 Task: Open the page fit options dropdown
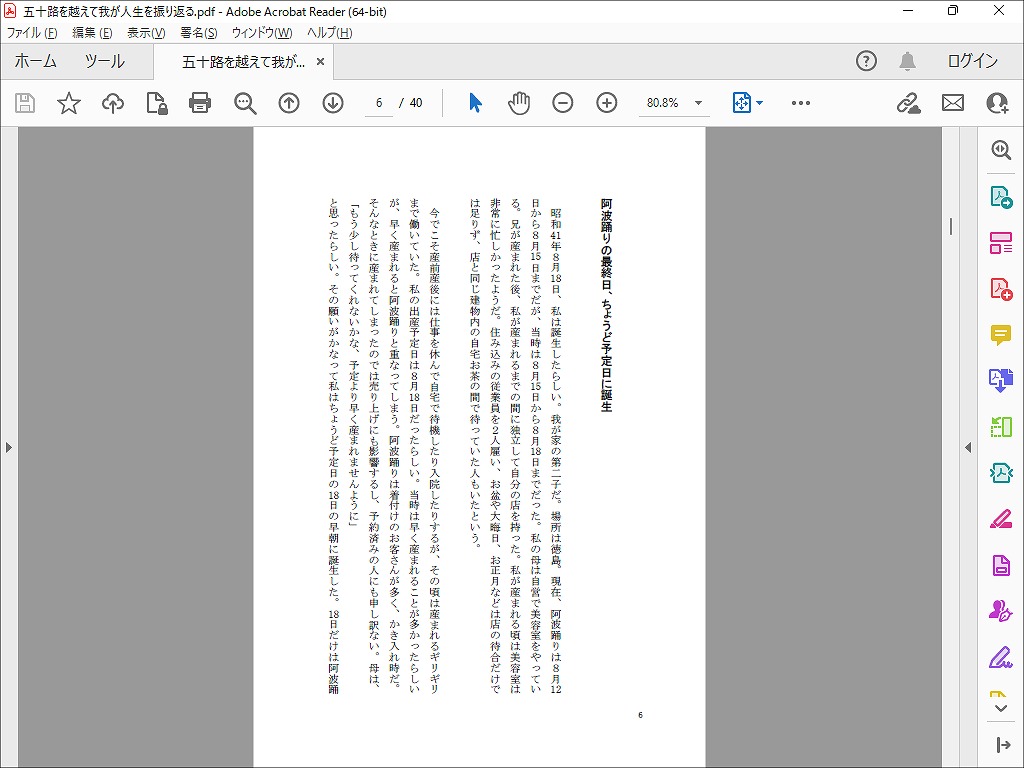click(748, 103)
